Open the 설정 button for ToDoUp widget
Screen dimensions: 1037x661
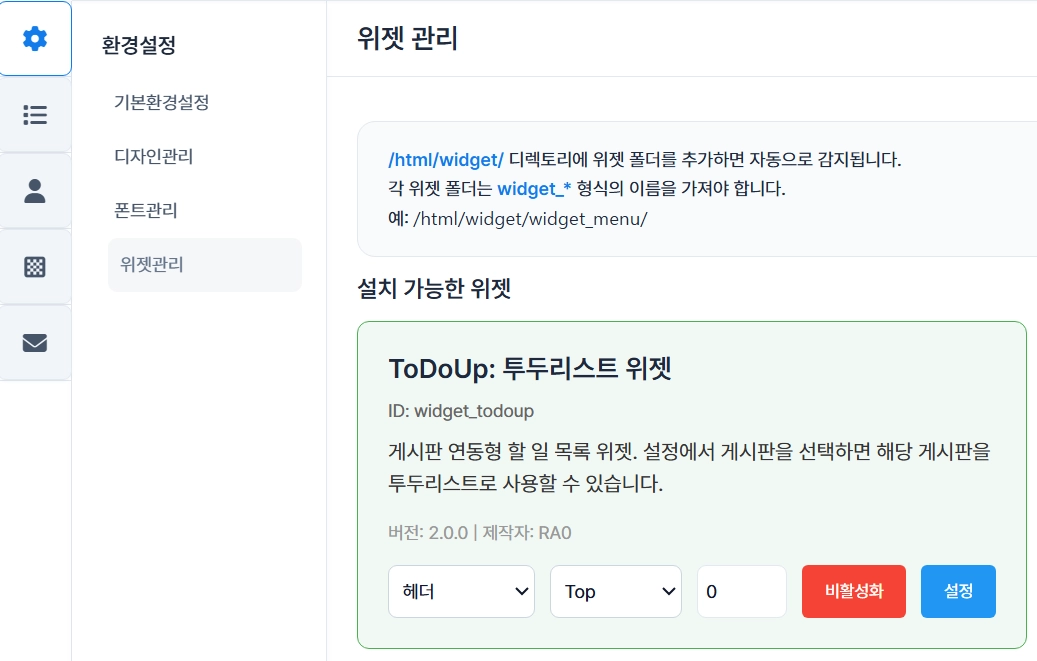pos(958,591)
